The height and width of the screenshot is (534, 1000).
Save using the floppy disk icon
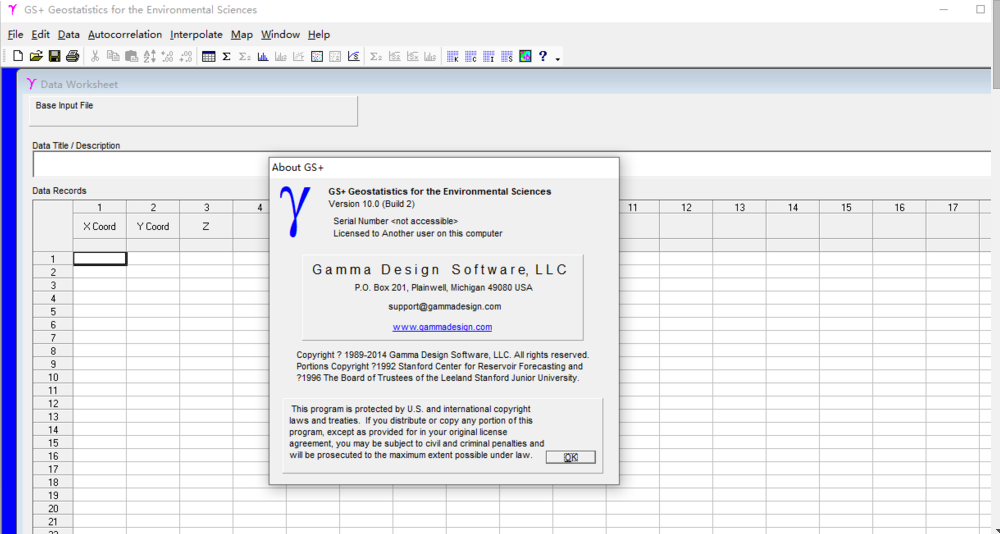[x=54, y=56]
